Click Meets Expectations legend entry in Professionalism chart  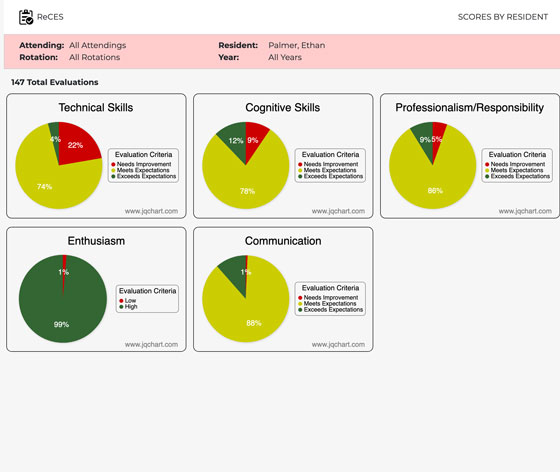pyautogui.click(x=514, y=170)
